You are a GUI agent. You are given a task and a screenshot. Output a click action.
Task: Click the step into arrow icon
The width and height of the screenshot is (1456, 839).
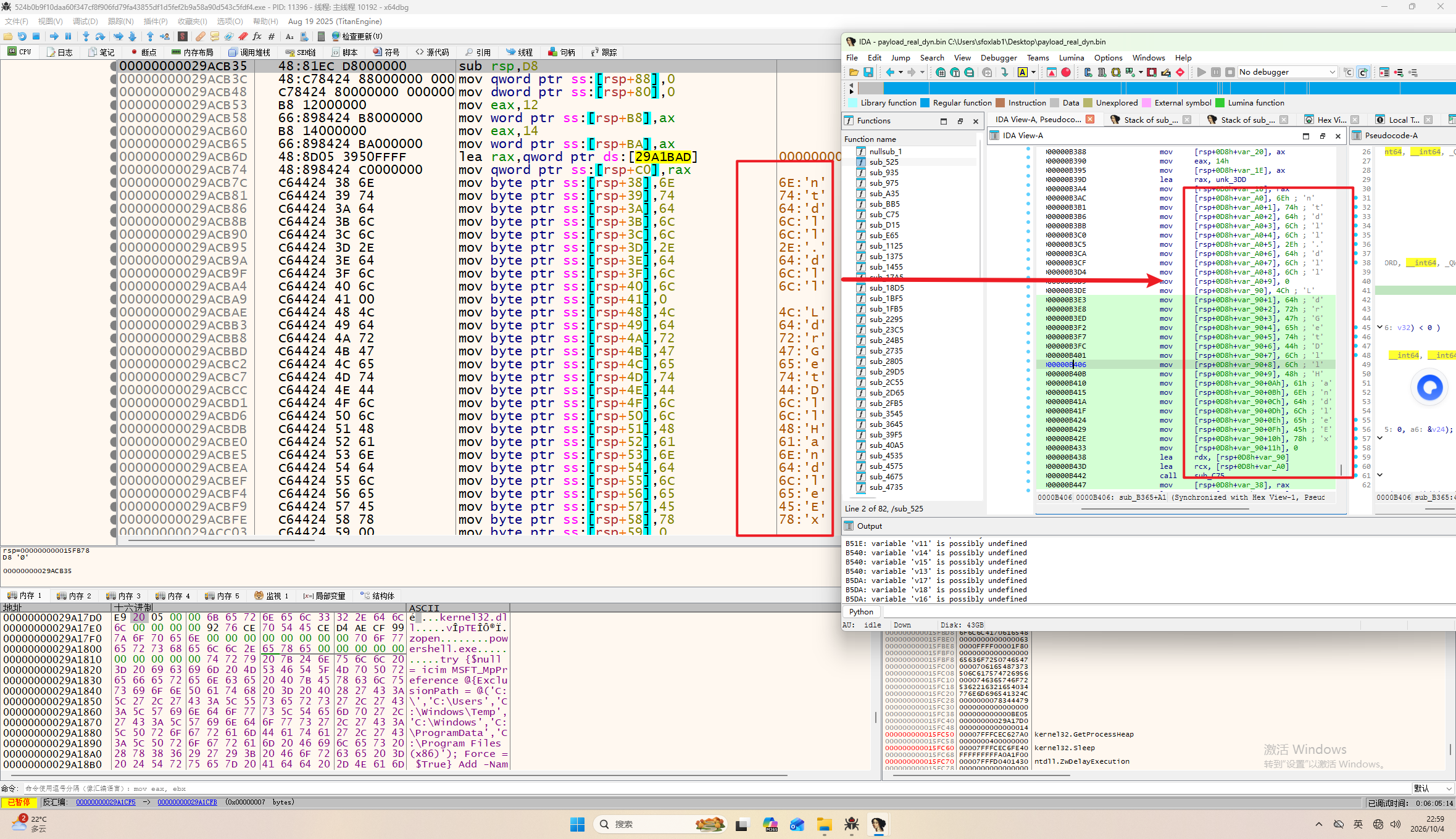(86, 36)
